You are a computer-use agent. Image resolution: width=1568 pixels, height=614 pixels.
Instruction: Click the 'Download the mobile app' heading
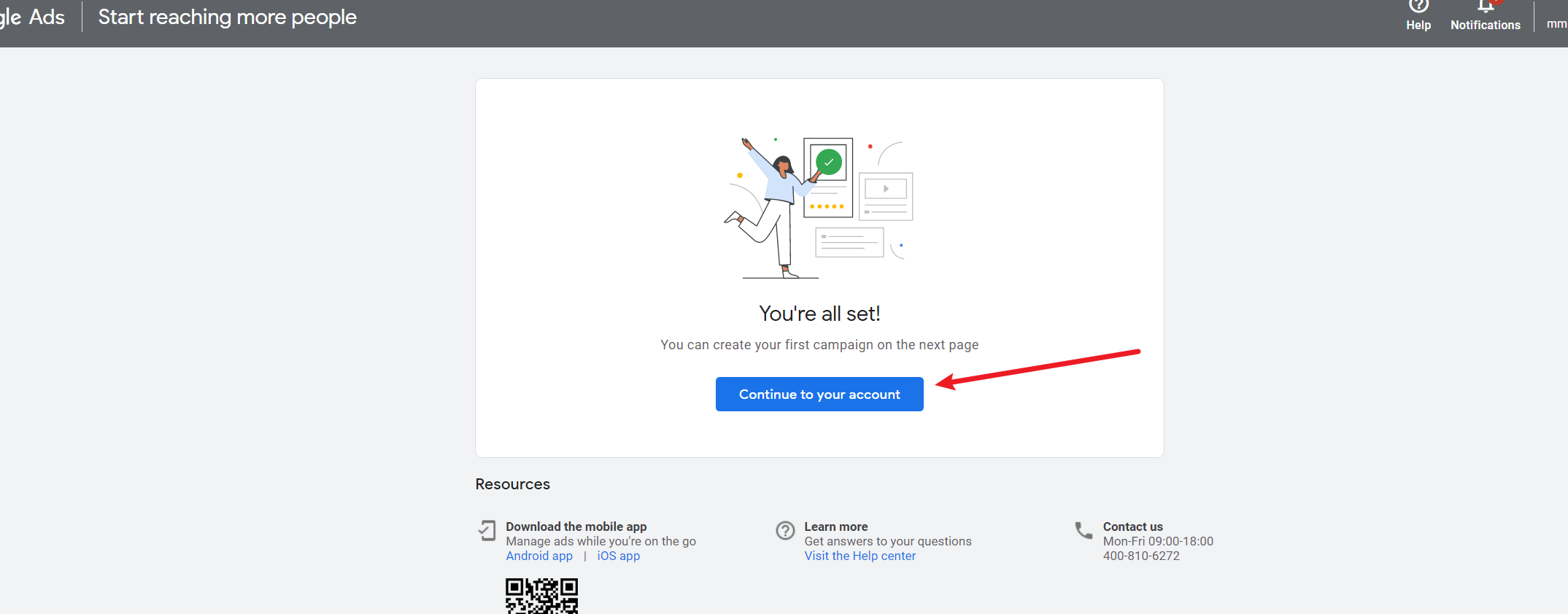click(576, 526)
